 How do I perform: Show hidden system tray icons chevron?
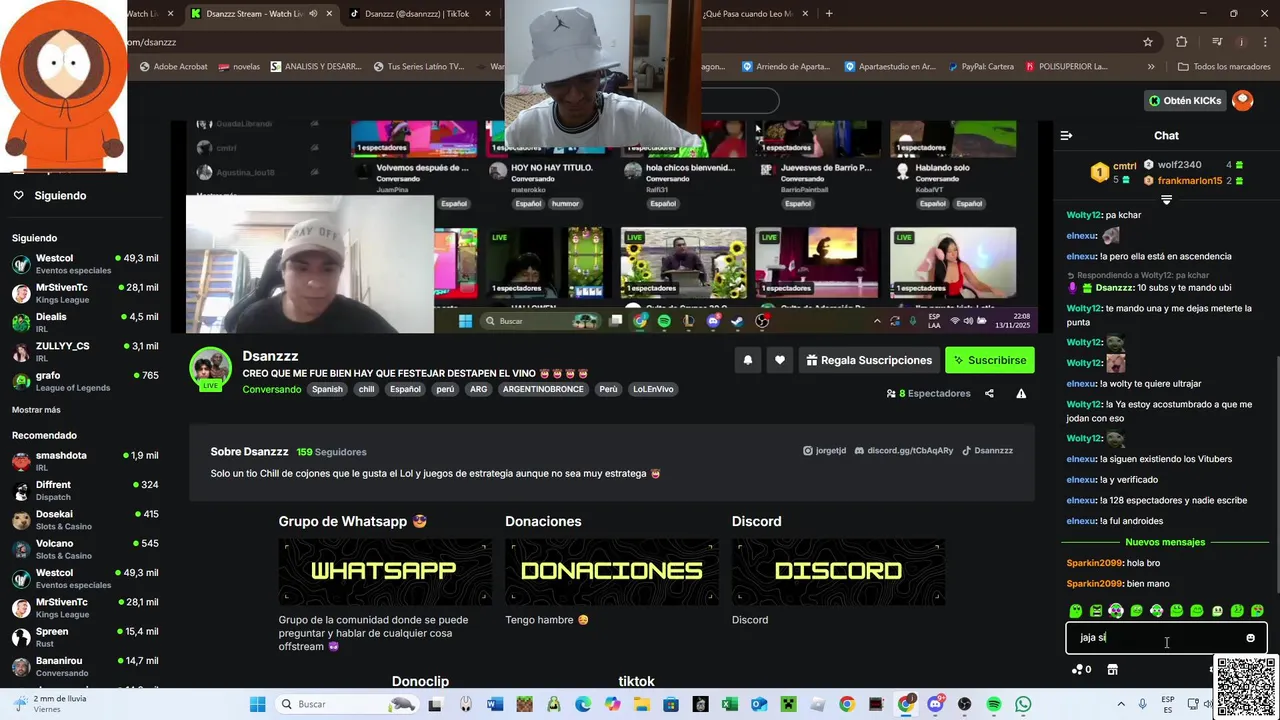1121,704
